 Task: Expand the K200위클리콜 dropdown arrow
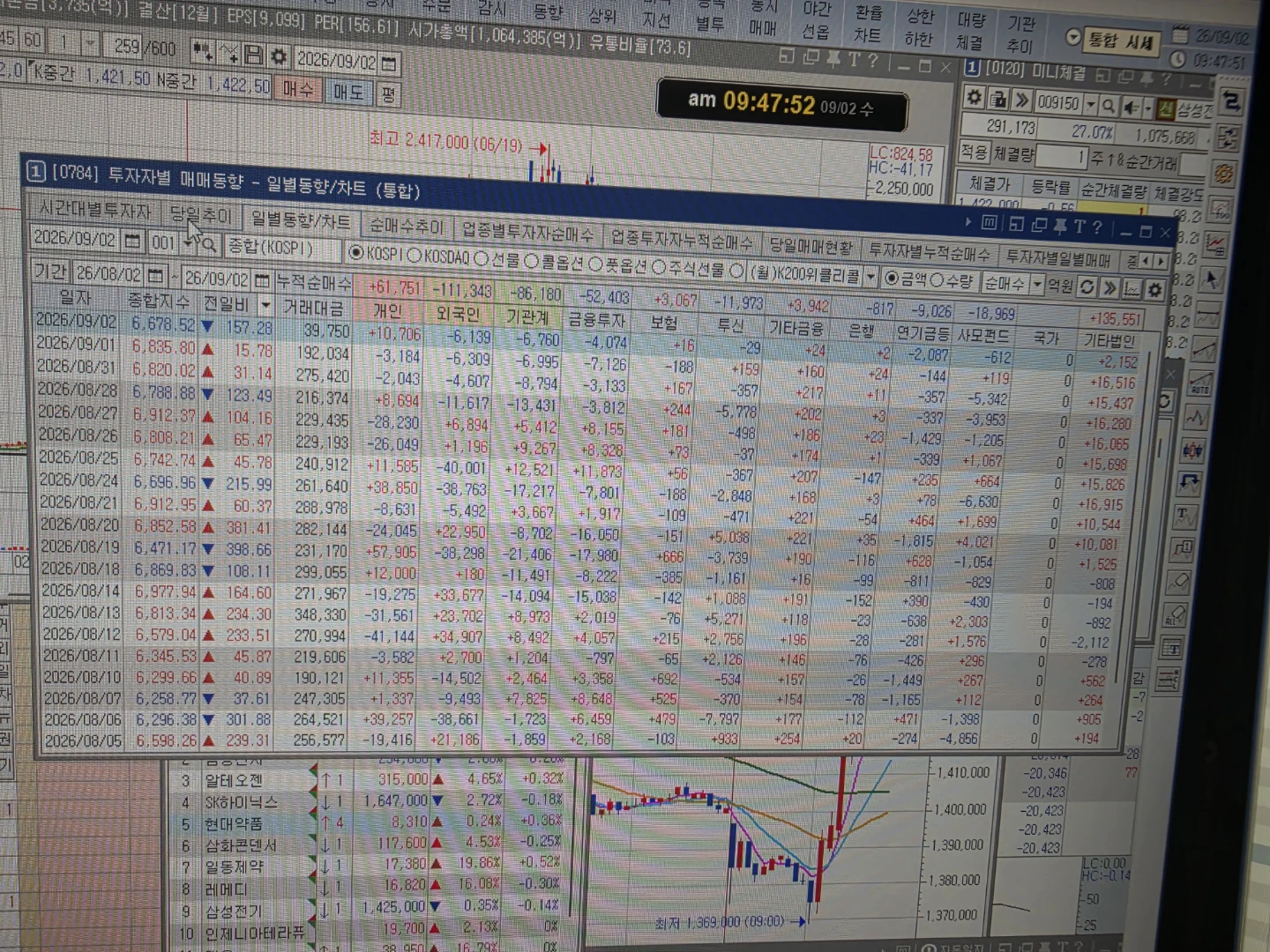pos(870,277)
